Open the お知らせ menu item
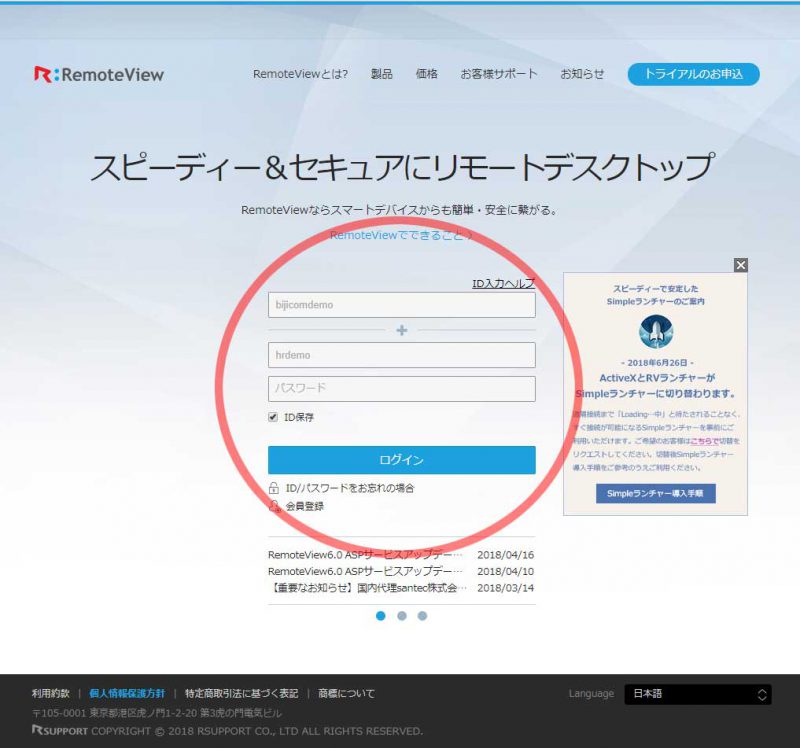 coord(582,74)
